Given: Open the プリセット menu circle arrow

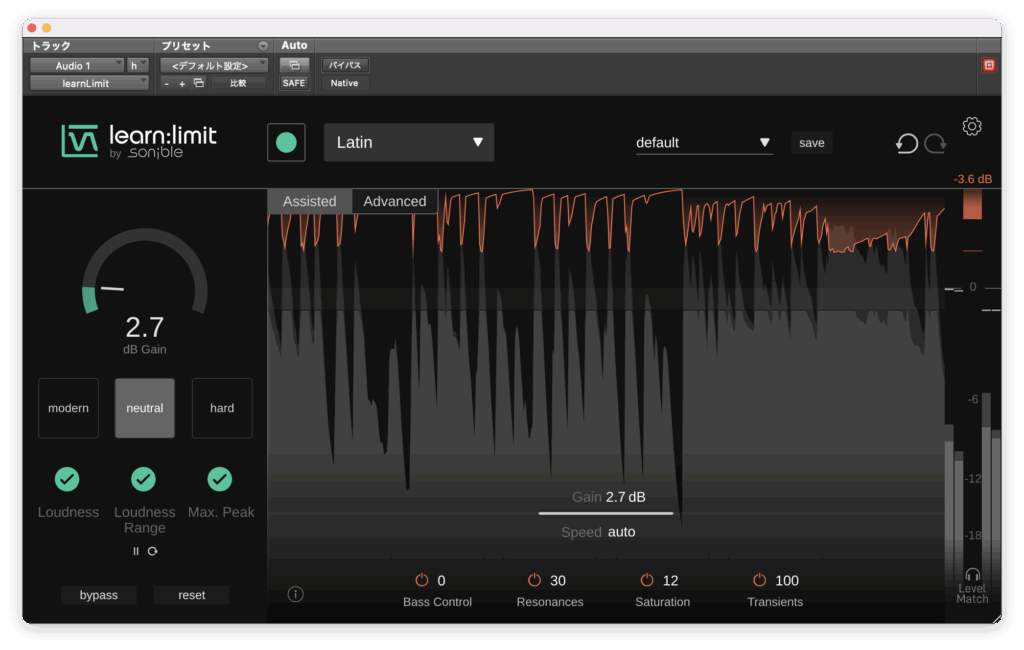Looking at the screenshot, I should (x=263, y=46).
